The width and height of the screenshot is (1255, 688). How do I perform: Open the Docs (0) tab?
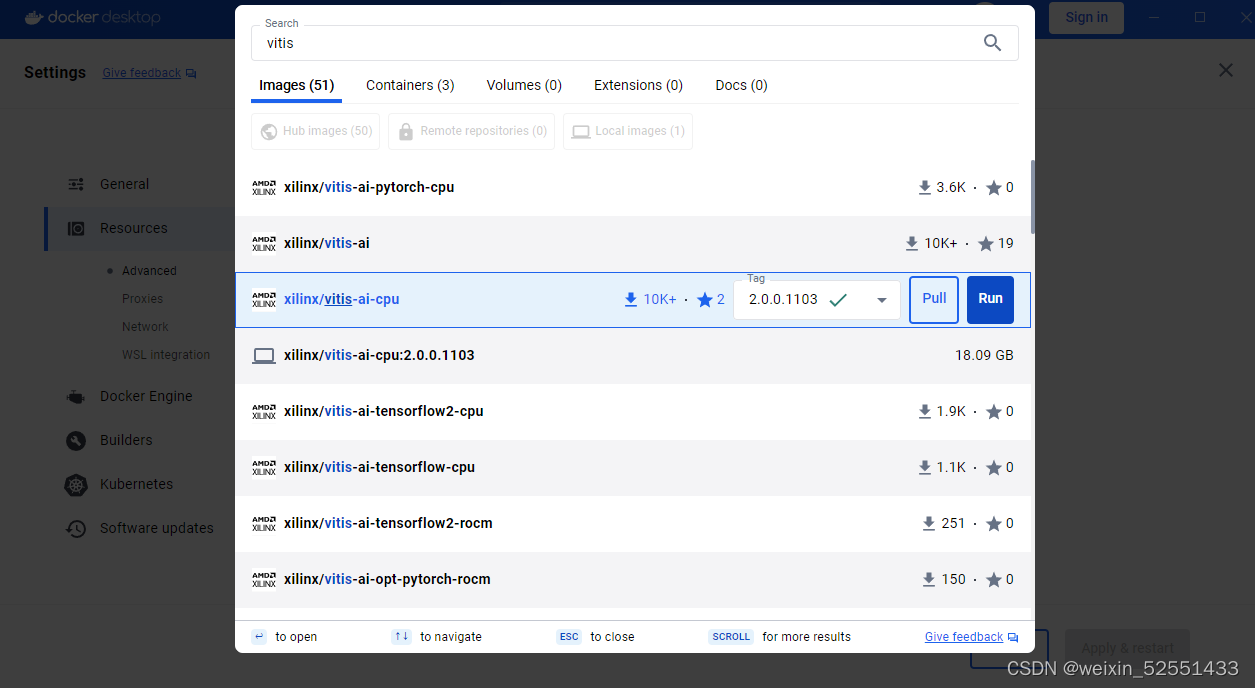741,85
